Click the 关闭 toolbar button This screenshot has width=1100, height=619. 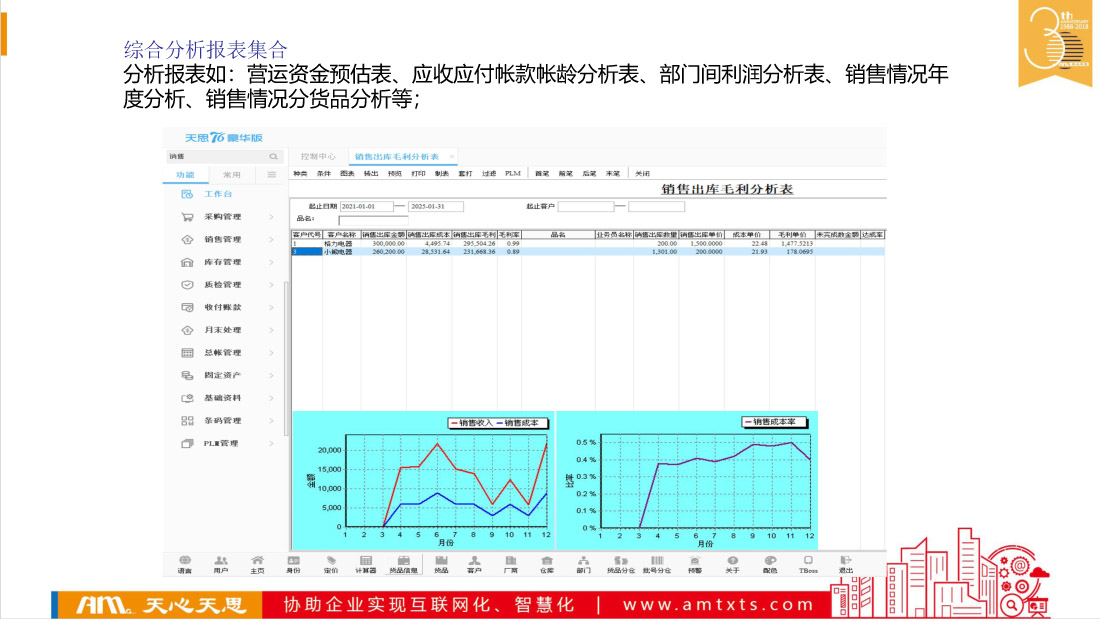(x=642, y=173)
